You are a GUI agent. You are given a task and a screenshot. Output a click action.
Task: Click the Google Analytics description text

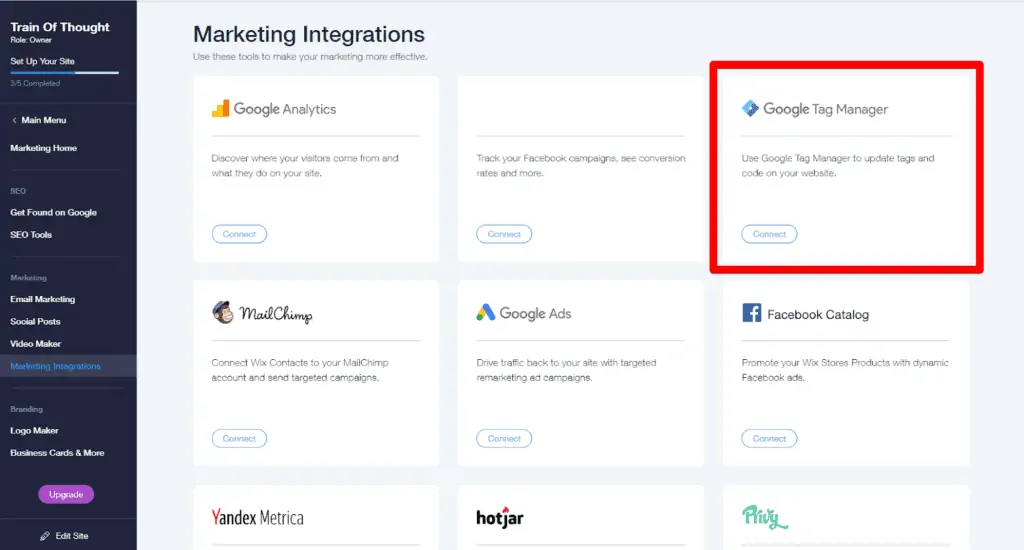[x=304, y=166]
